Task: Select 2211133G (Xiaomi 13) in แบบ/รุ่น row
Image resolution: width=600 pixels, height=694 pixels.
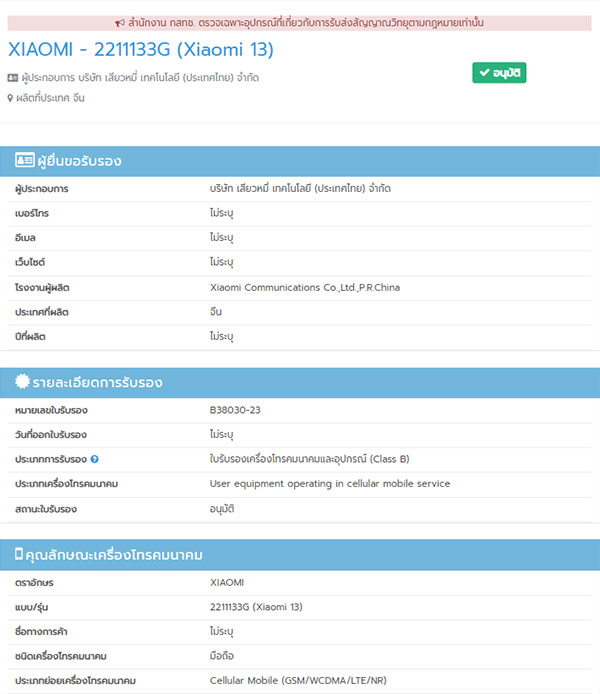Action: (x=256, y=607)
